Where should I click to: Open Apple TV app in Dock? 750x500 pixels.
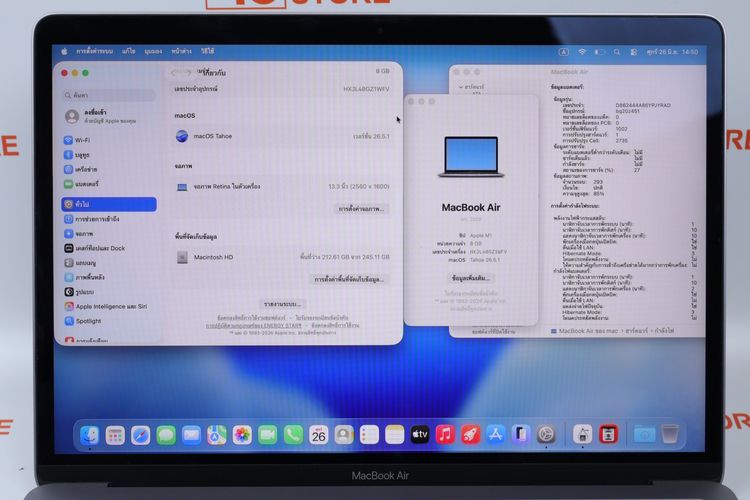pos(420,435)
